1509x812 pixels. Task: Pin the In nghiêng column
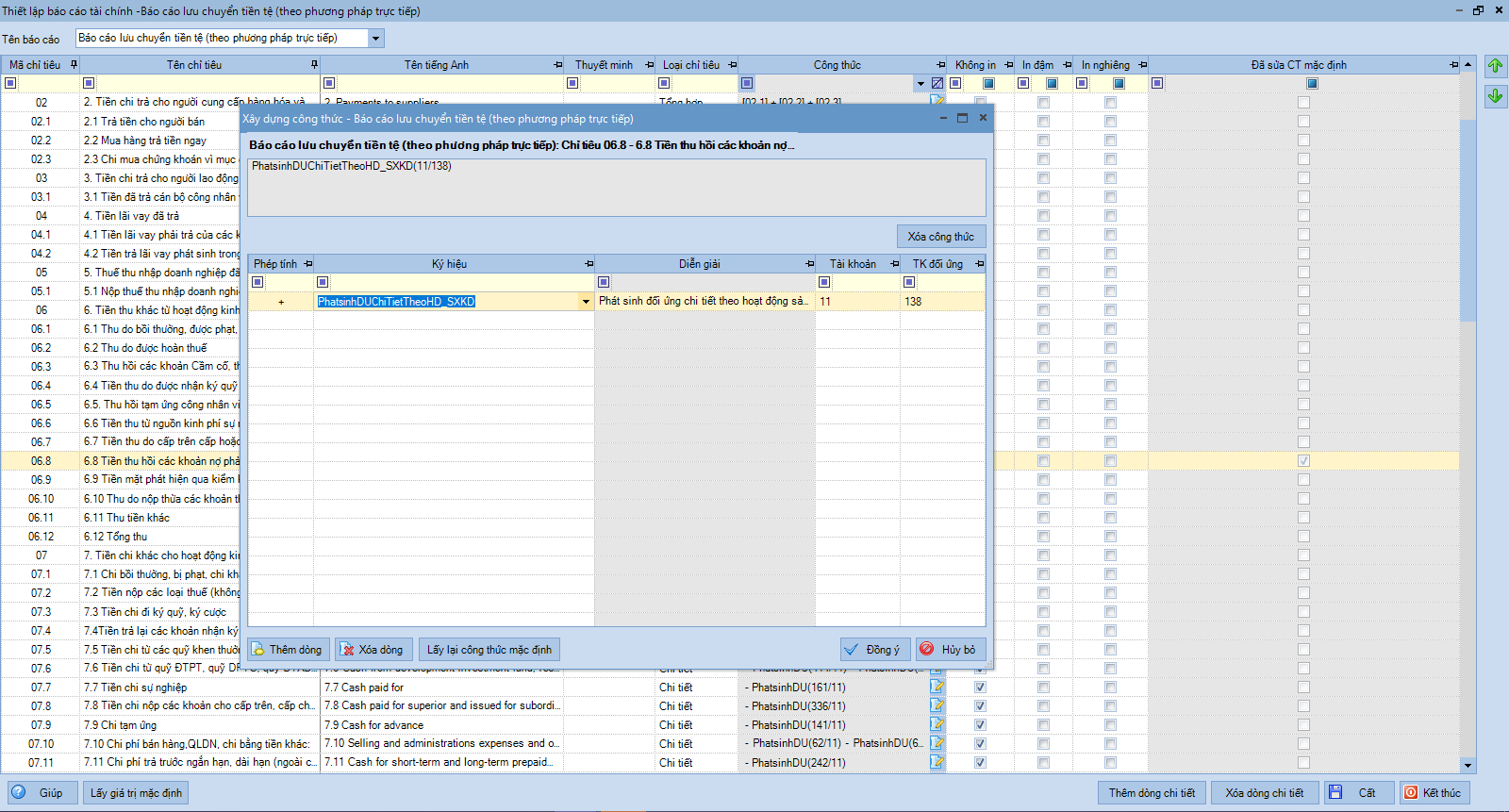coord(1142,65)
